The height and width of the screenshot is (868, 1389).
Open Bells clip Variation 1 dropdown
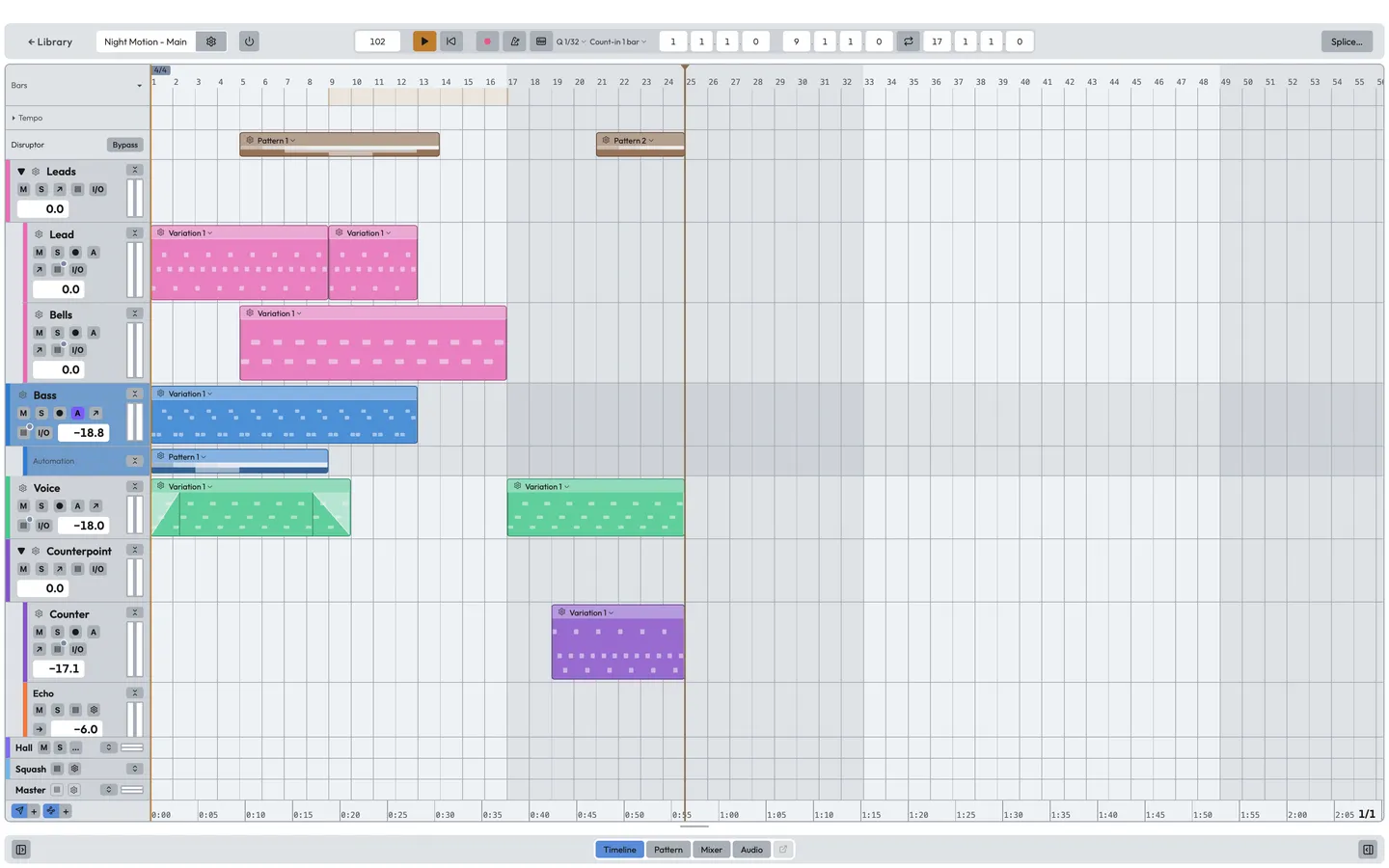click(x=279, y=313)
